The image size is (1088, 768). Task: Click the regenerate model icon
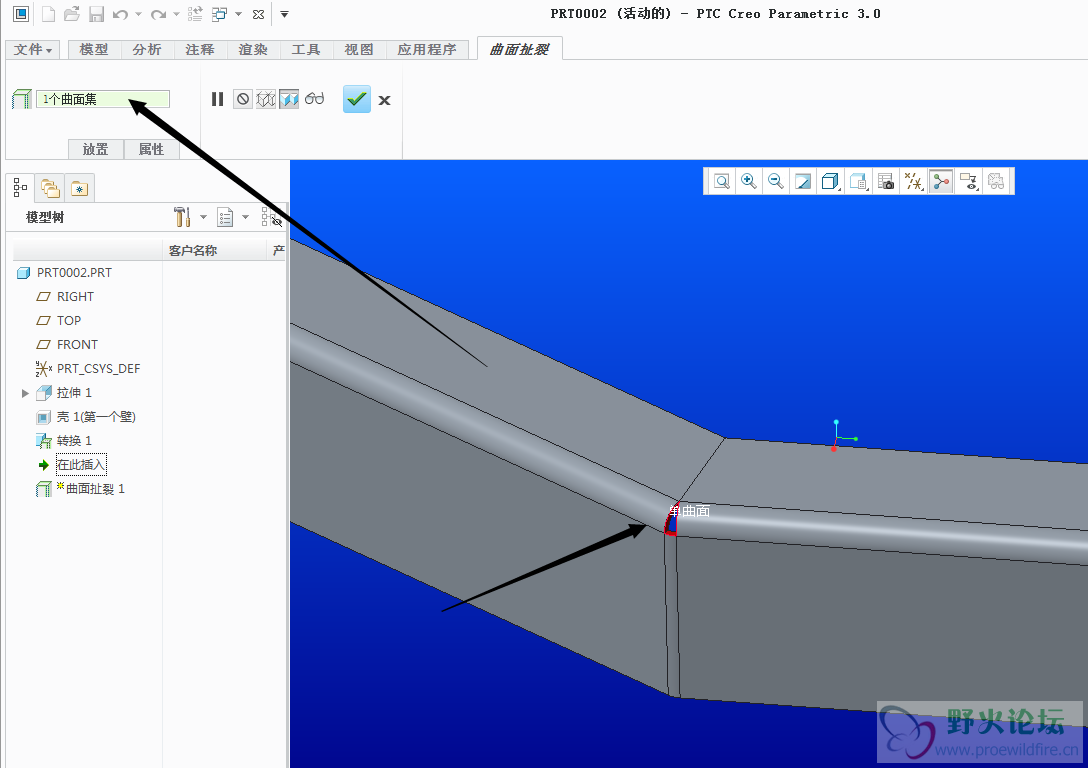(x=195, y=14)
